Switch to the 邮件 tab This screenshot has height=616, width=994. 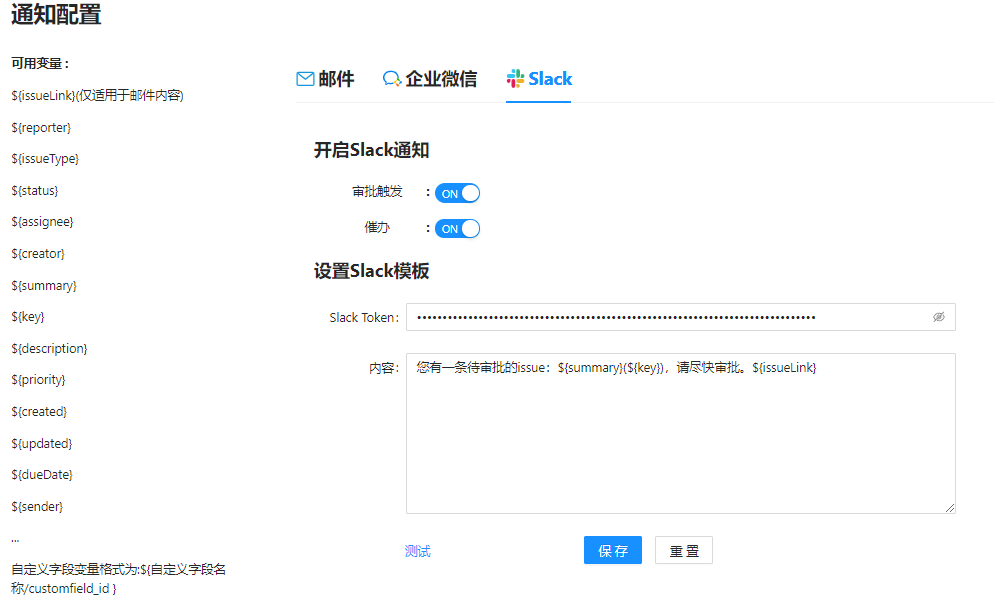coord(325,79)
